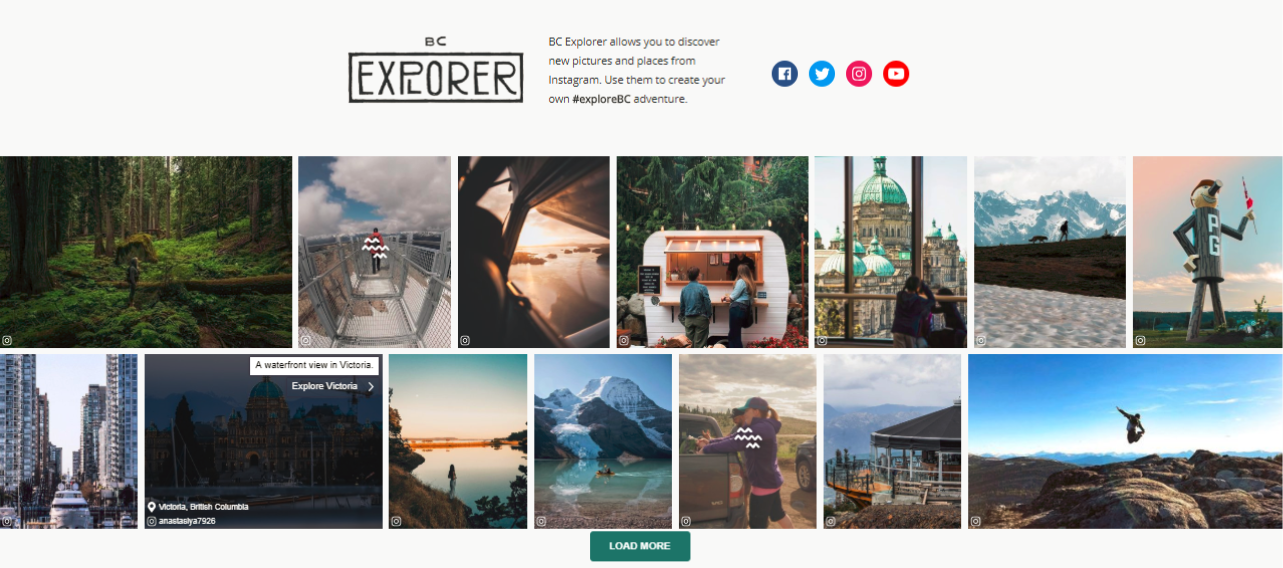
Task: Click the Instagram badge next to anastasiya7926
Action: pos(152,521)
